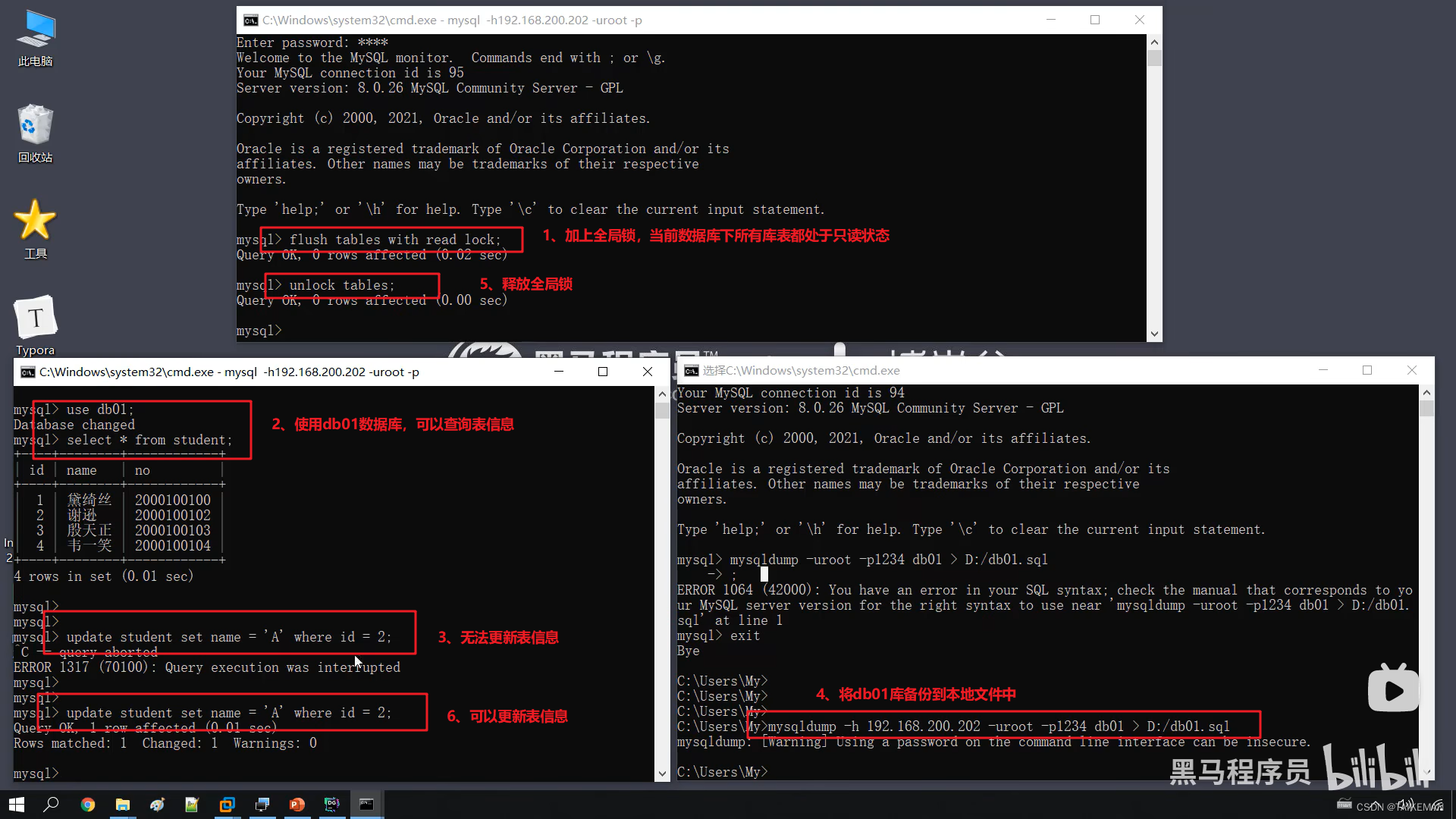Switch to the active cmd.exe taskbar icon
Screen dimensions: 1456x819
click(367, 804)
